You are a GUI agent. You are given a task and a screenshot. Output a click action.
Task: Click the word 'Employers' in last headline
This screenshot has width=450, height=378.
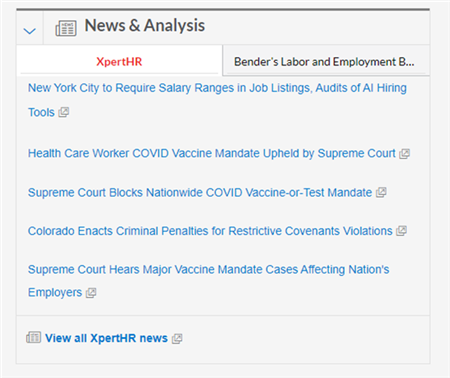tap(55, 292)
